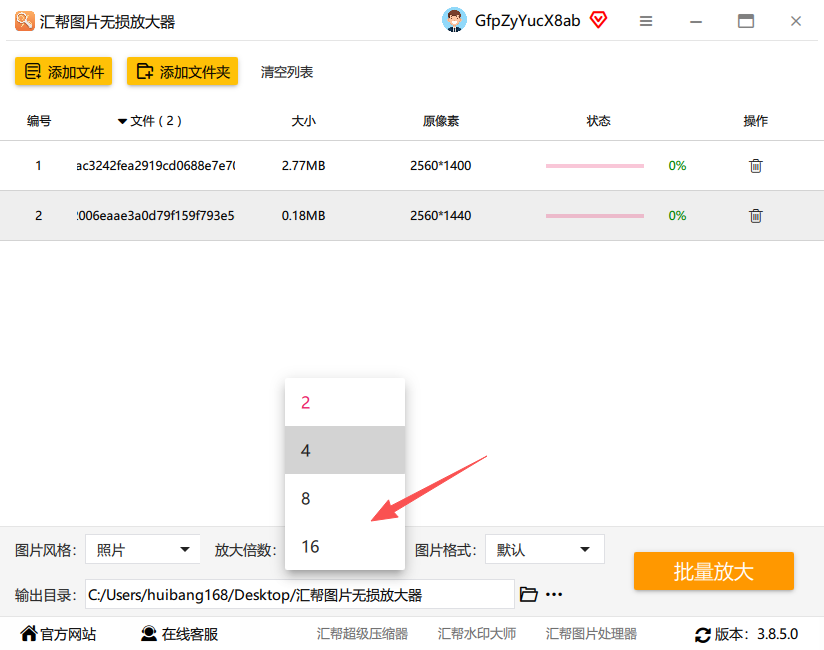This screenshot has height=650, width=824.
Task: Click the user avatar picture
Action: click(454, 20)
